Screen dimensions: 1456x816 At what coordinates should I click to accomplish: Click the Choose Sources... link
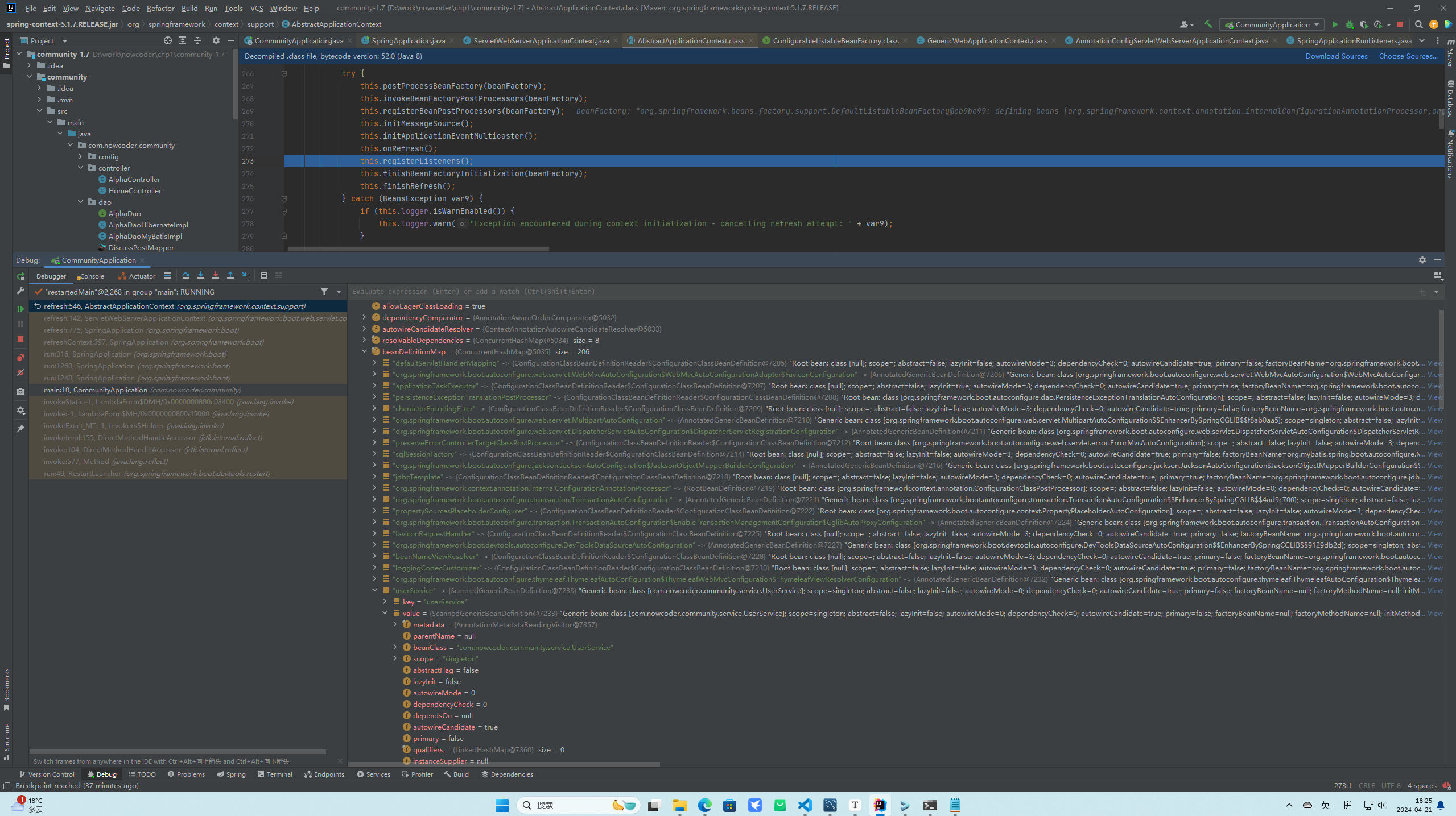pos(1408,56)
